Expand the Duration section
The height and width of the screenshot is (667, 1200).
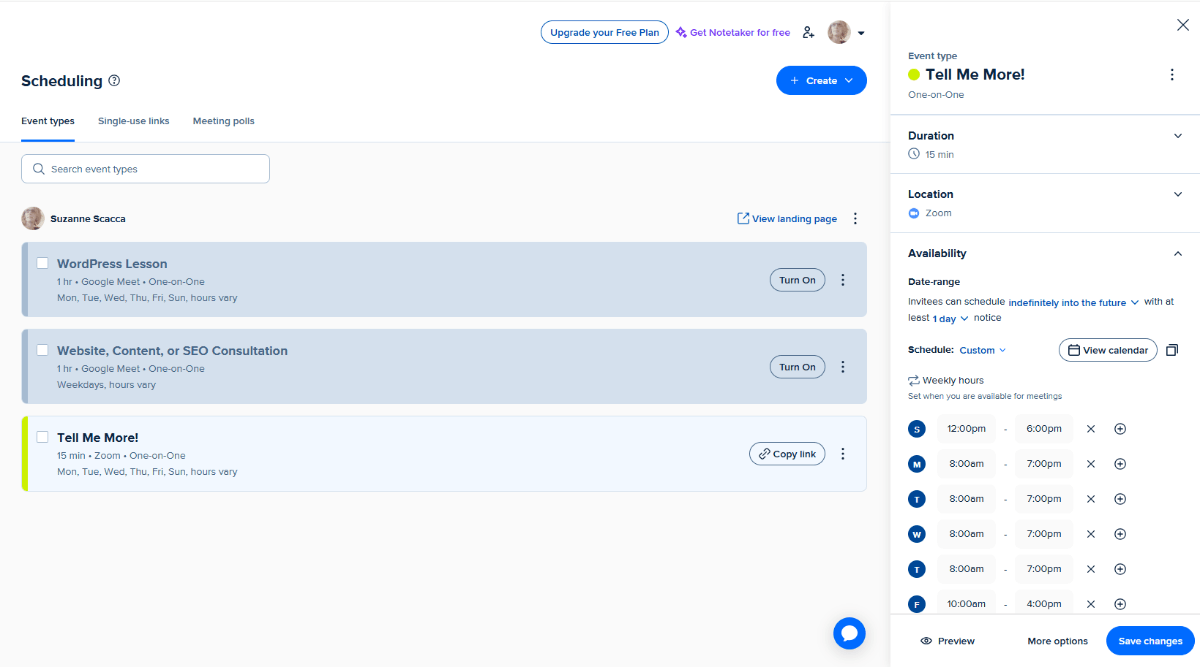[x=1177, y=136]
